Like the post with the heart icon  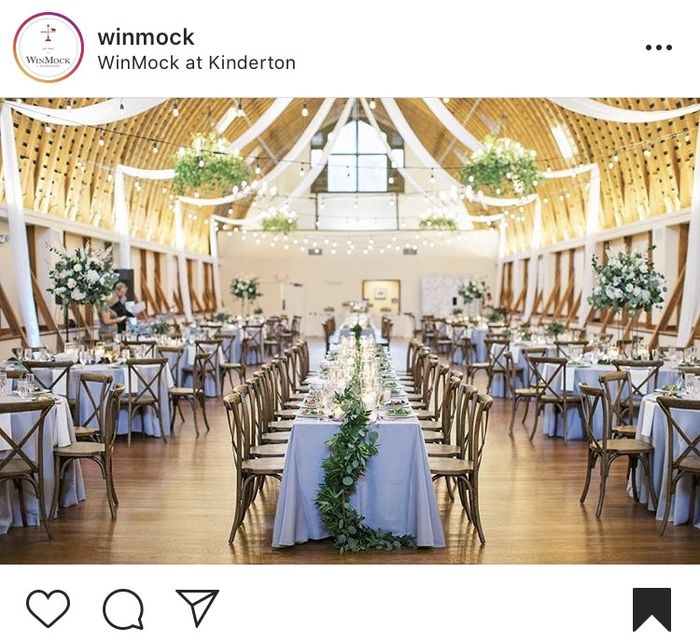coord(48,608)
